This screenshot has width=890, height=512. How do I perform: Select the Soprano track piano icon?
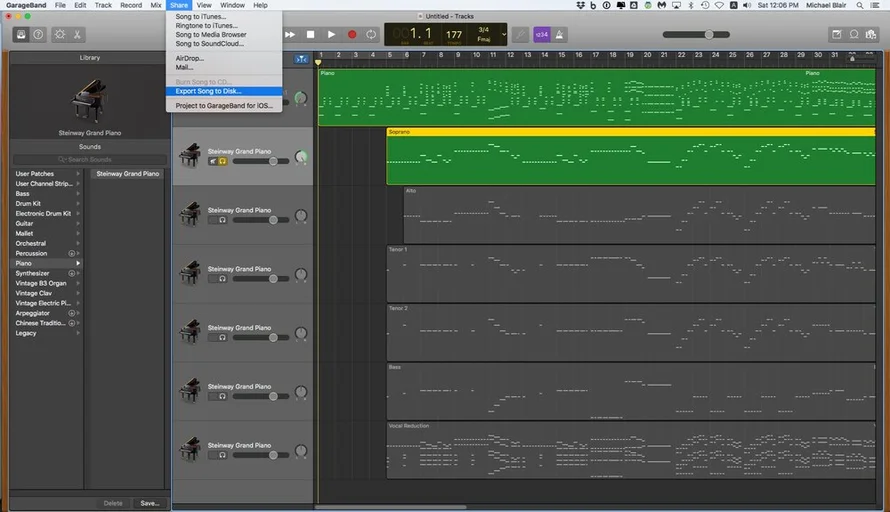(190, 156)
